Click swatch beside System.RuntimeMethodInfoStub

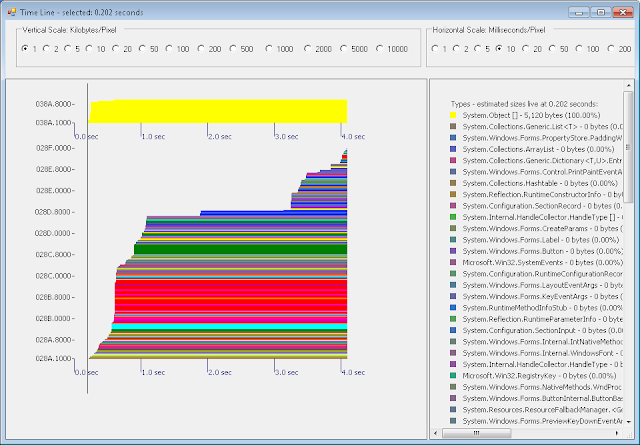click(x=453, y=307)
